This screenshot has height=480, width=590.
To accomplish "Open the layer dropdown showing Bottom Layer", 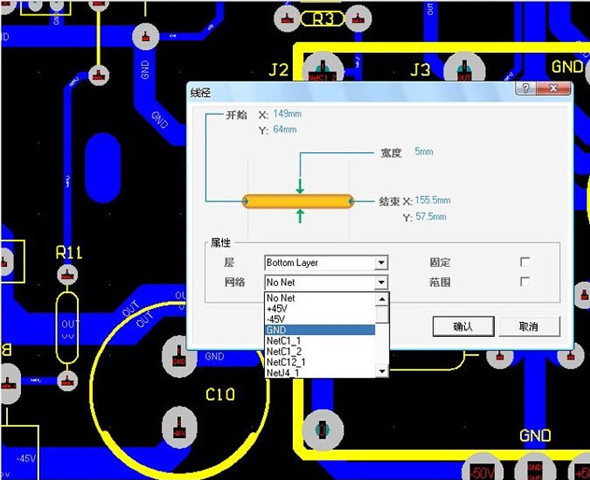I will point(326,263).
